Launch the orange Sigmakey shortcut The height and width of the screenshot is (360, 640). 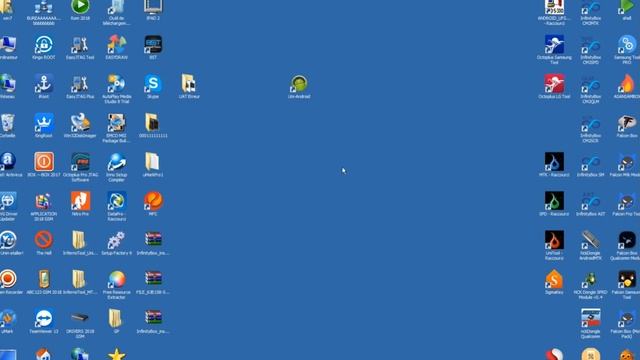[x=554, y=280]
